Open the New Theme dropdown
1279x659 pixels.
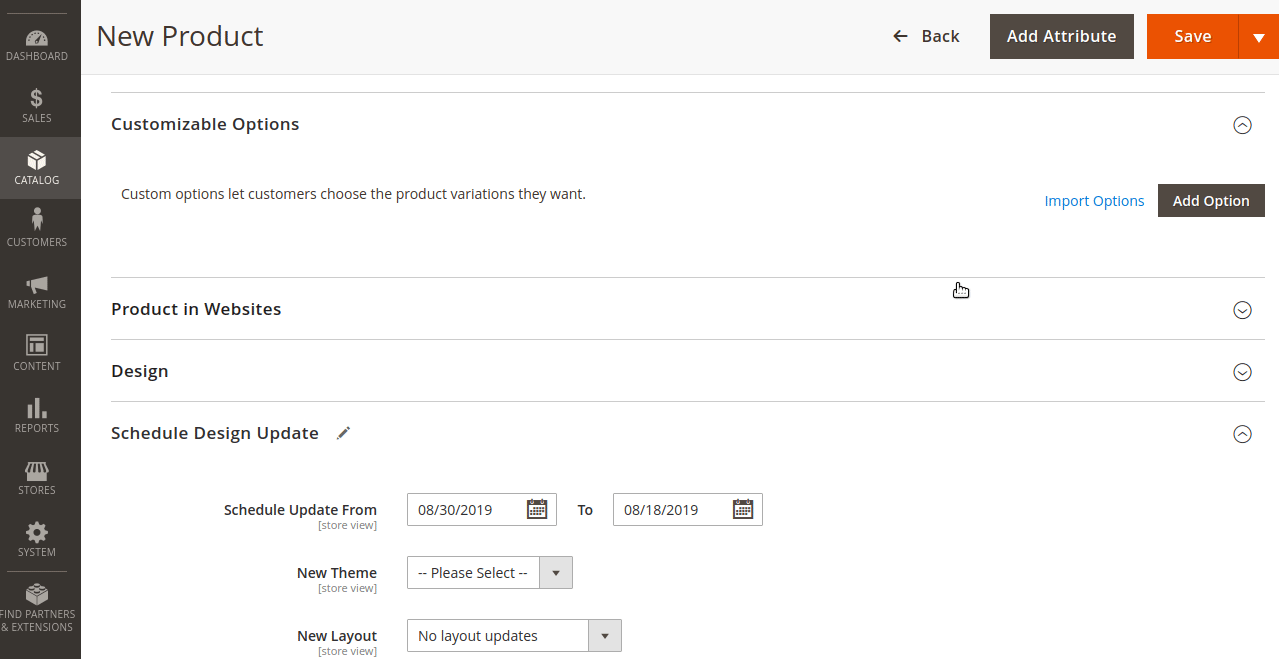[490, 573]
